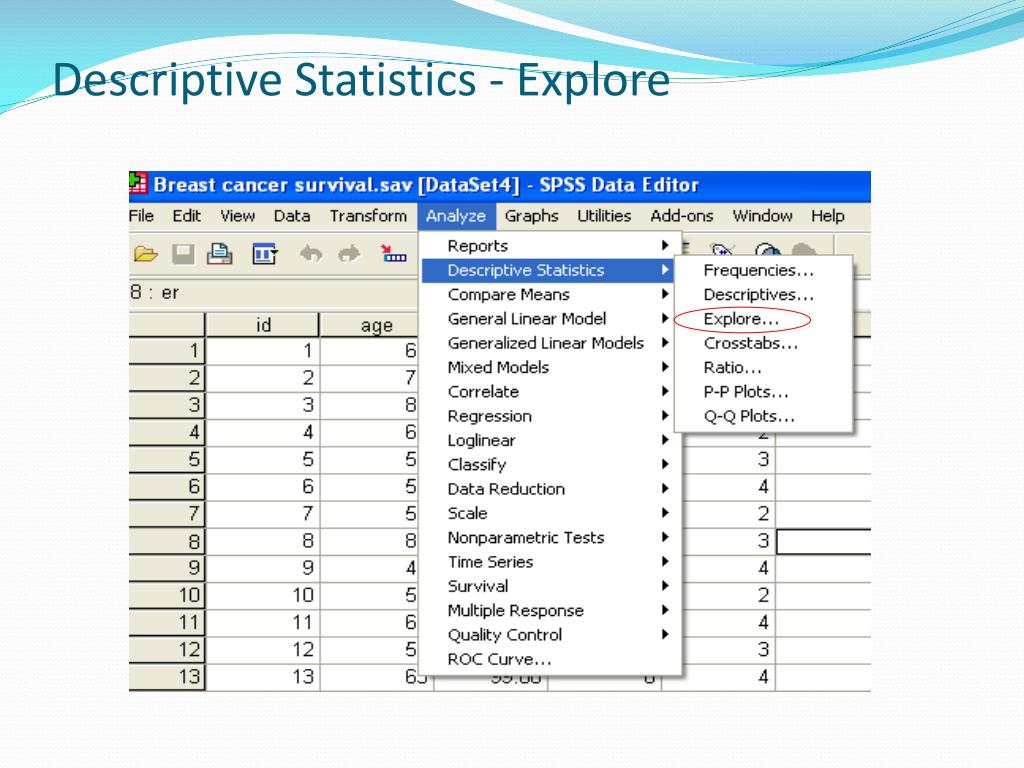The image size is (1024, 768).
Task: Expand the Regression submenu arrow
Action: [665, 415]
